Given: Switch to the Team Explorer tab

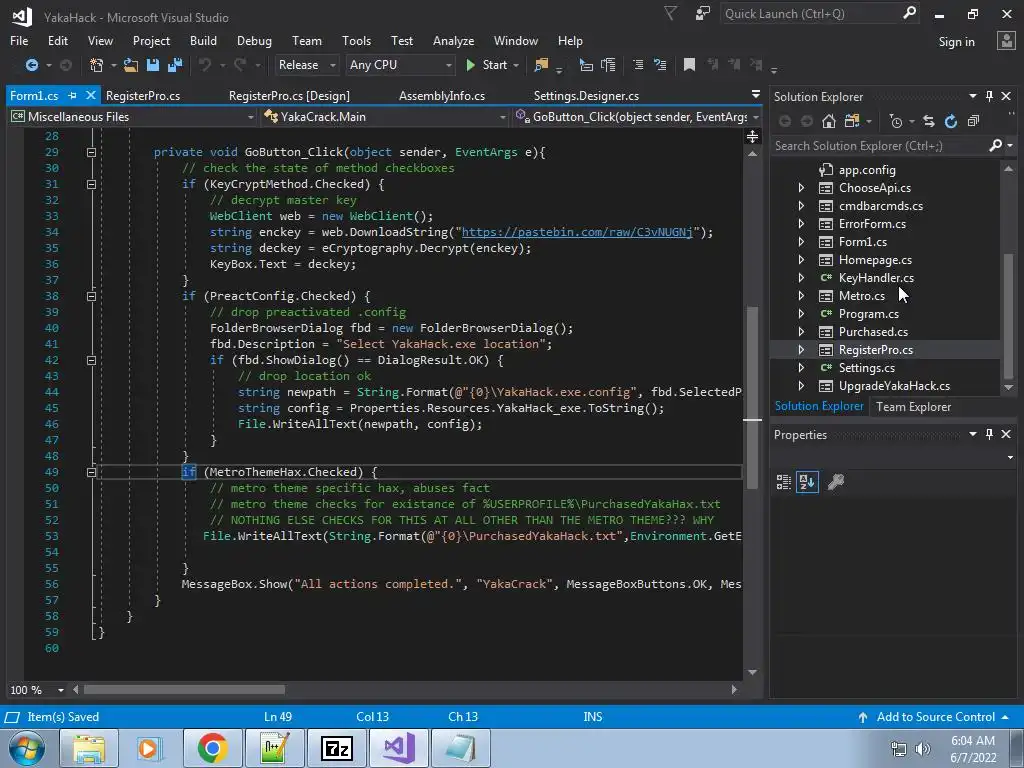Looking at the screenshot, I should point(913,406).
